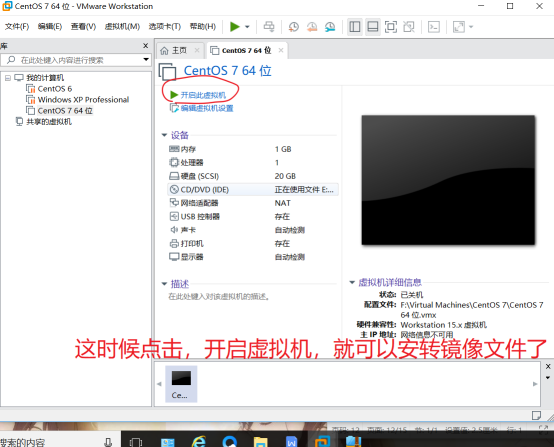Click the VMware Workstation taskbar icon

click(x=322, y=442)
